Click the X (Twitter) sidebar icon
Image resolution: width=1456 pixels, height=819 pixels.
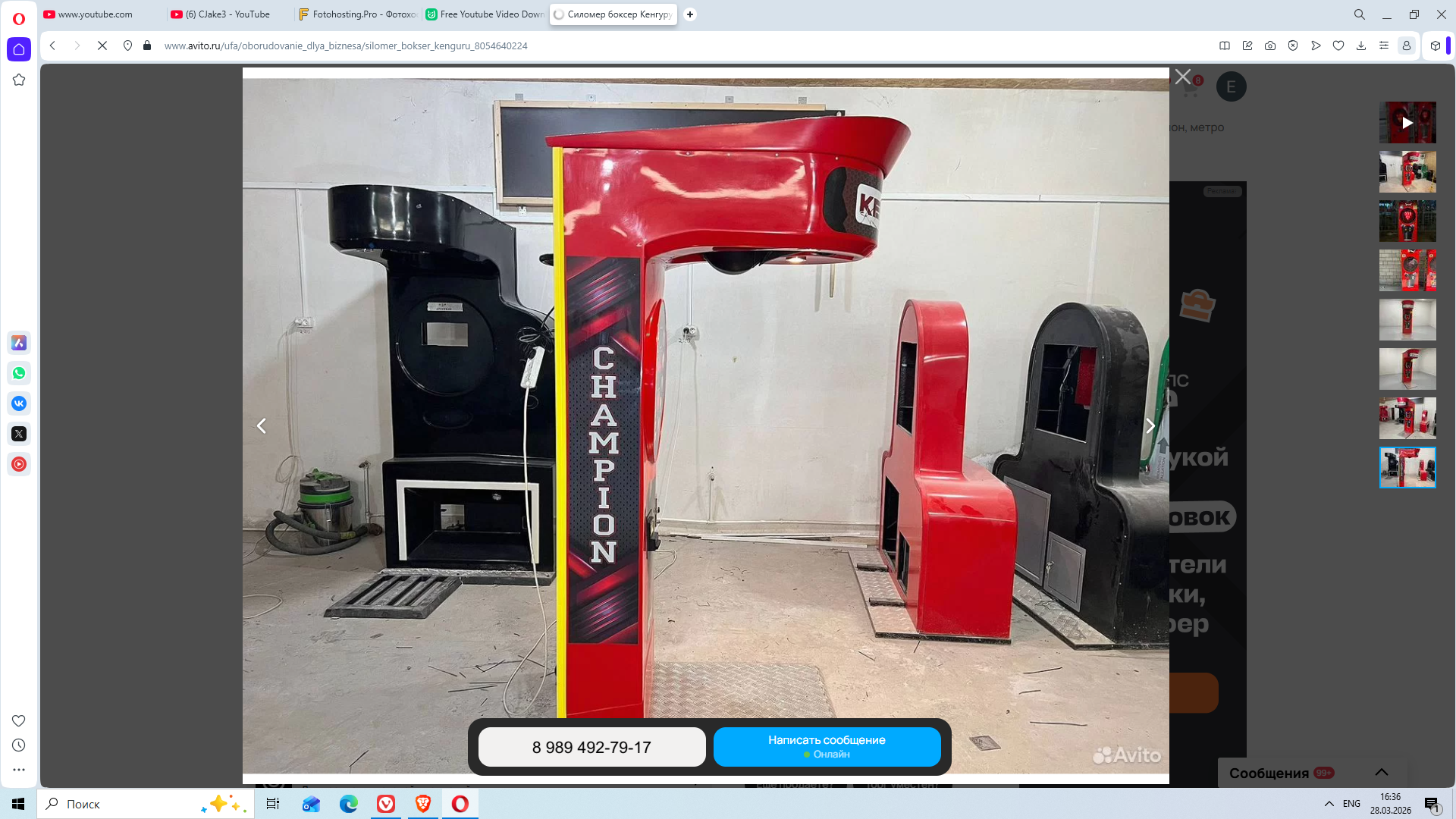(19, 434)
